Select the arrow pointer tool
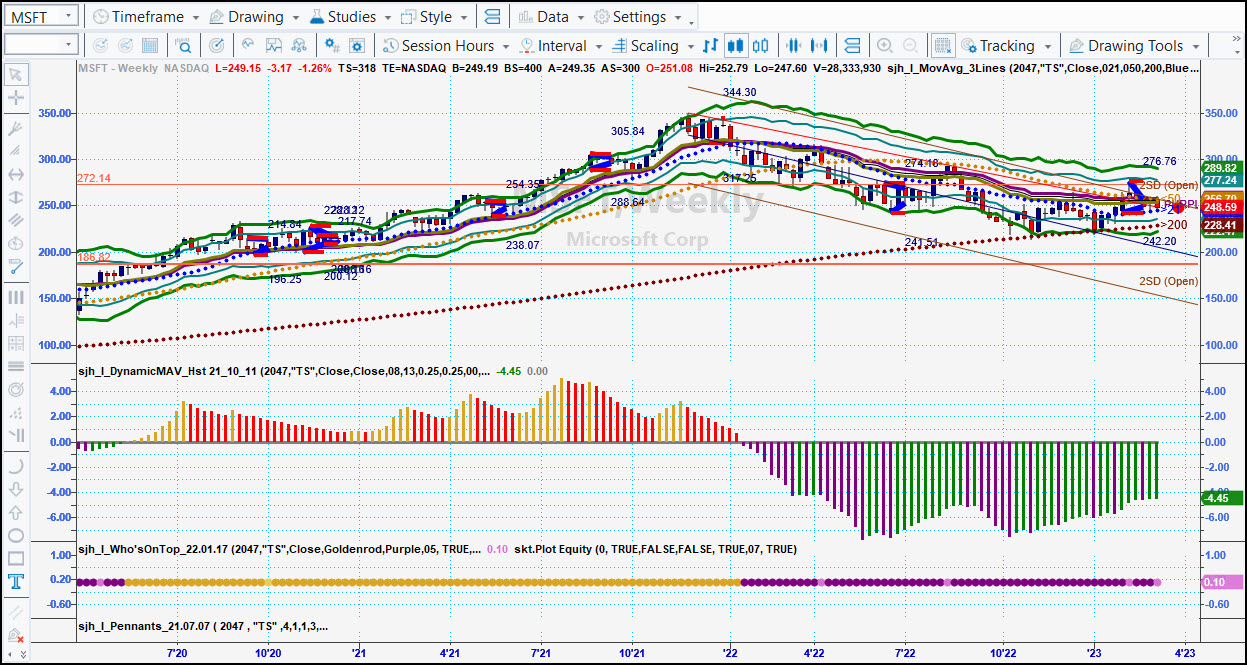The width and height of the screenshot is (1247, 665). 15,74
